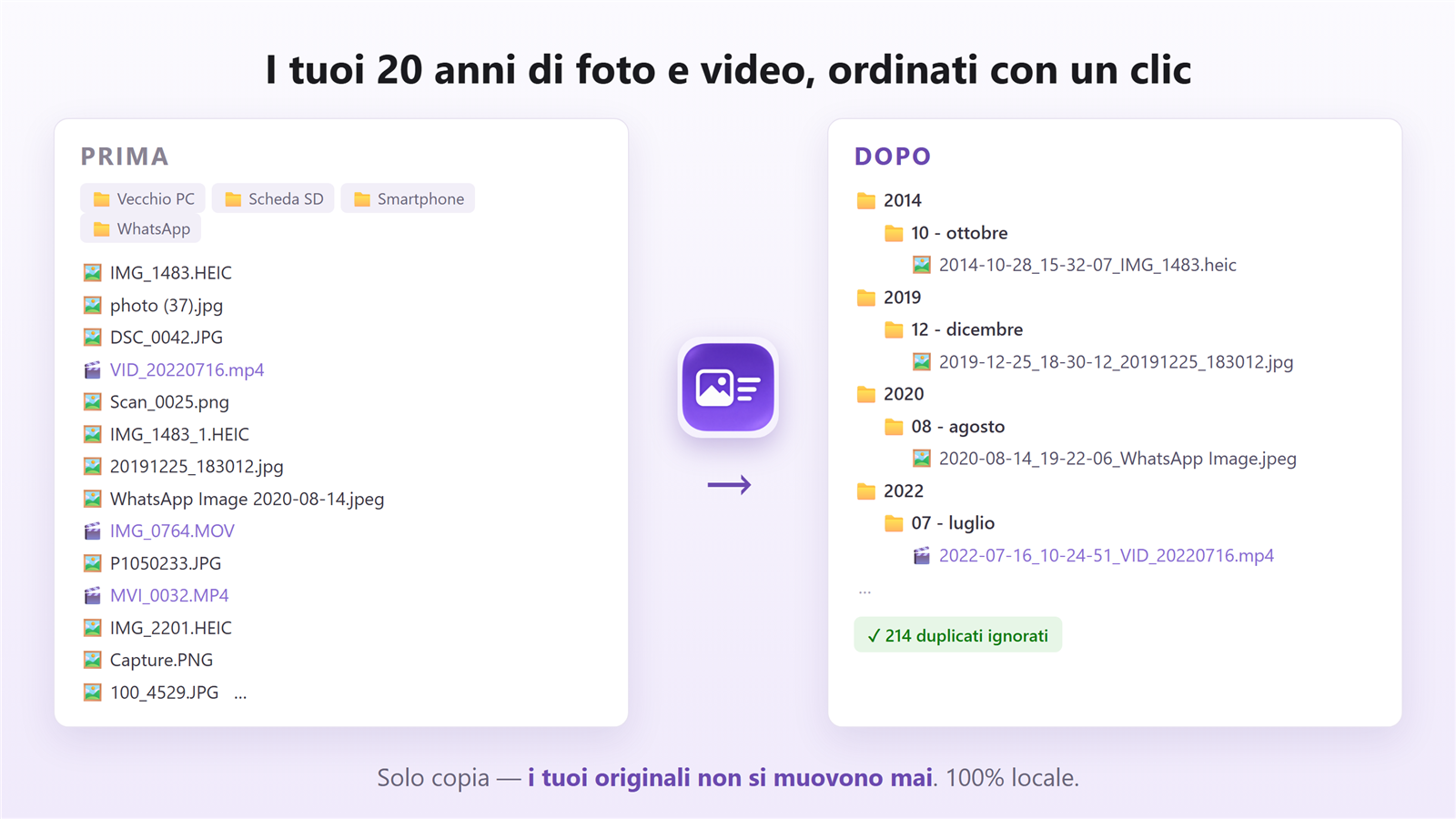The width and height of the screenshot is (1456, 819).
Task: Select file 2022-07-16_10-24-51_VID_20220716.mp4
Action: tap(1107, 556)
